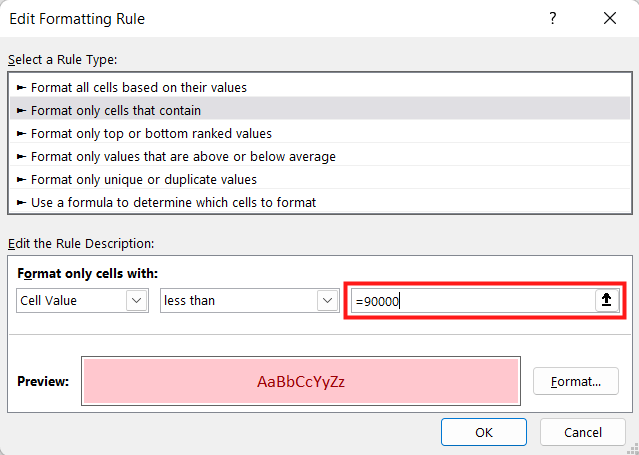Click the resize grip at dialog corner
This screenshot has width=639, height=455.
(634, 449)
